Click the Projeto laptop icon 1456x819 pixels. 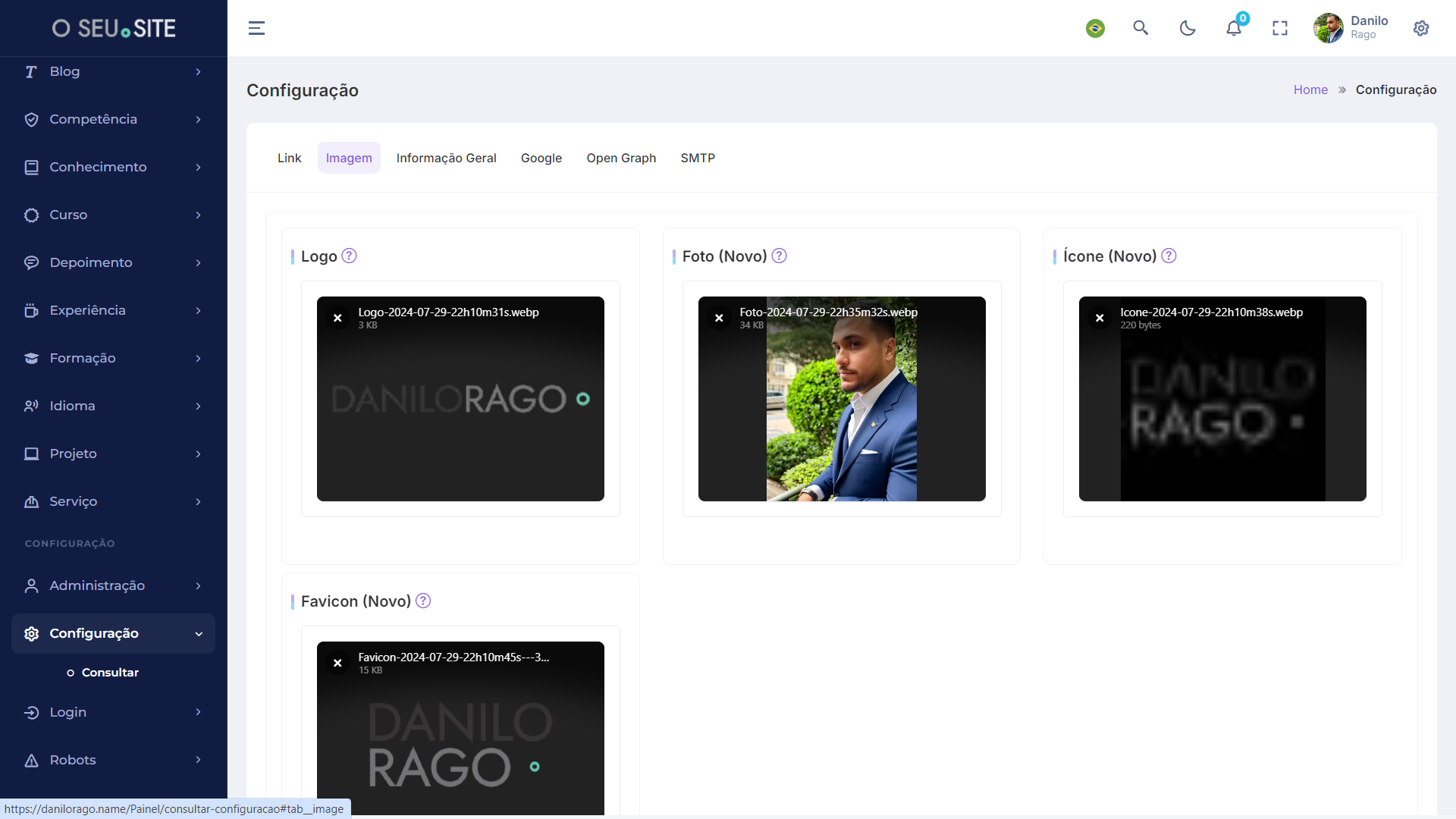[x=31, y=453]
